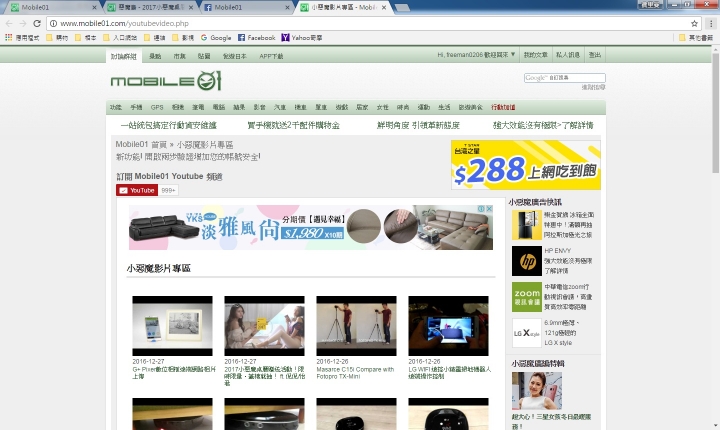The height and width of the screenshot is (430, 720).
Task: Select the 悠遊日本 nav item
Action: [x=235, y=56]
